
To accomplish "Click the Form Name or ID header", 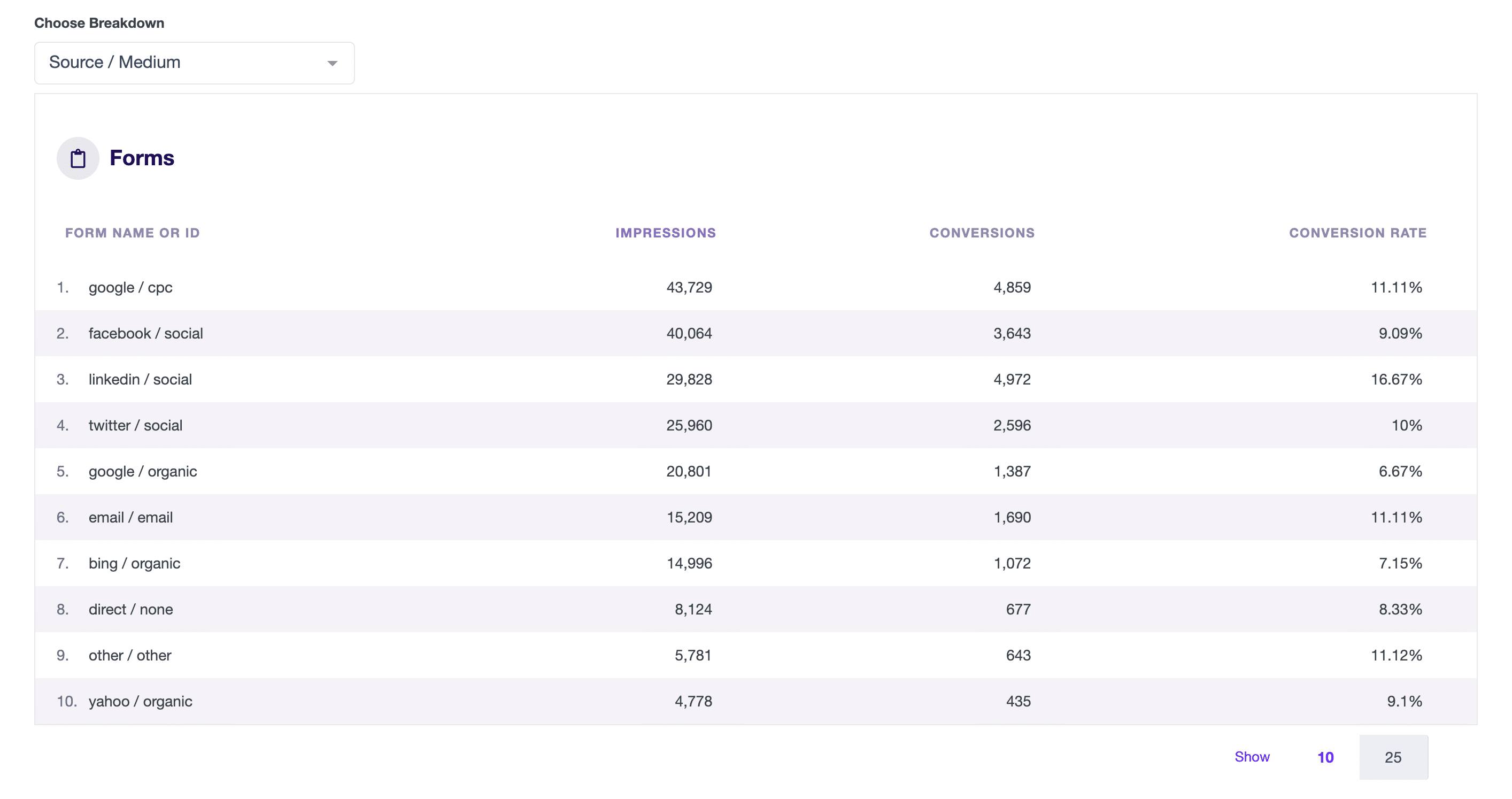I will [x=133, y=233].
